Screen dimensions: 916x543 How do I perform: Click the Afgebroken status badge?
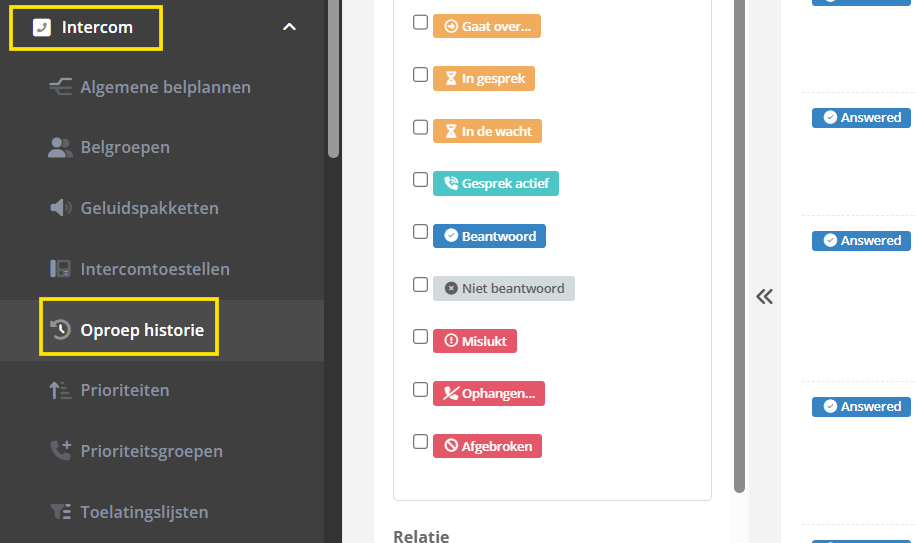pos(487,446)
